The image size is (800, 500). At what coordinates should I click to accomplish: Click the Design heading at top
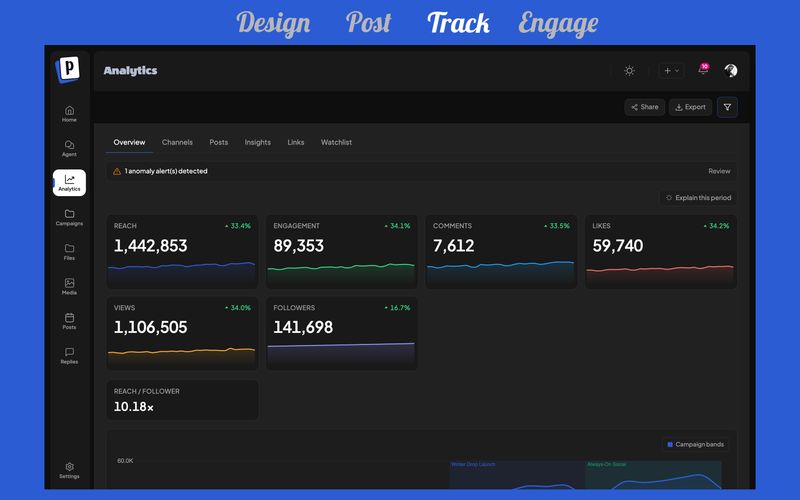click(x=273, y=23)
